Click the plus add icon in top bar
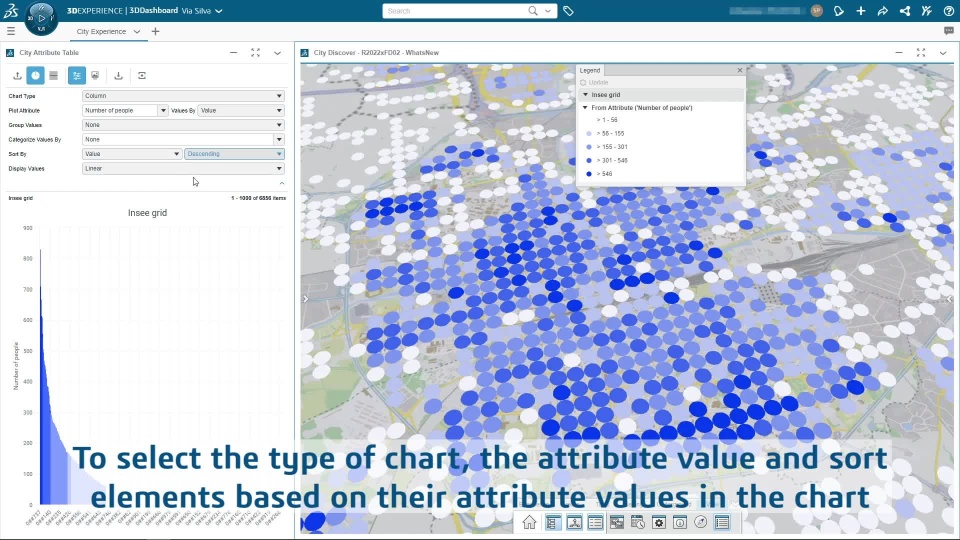Screen dimensions: 960x540 (861, 11)
